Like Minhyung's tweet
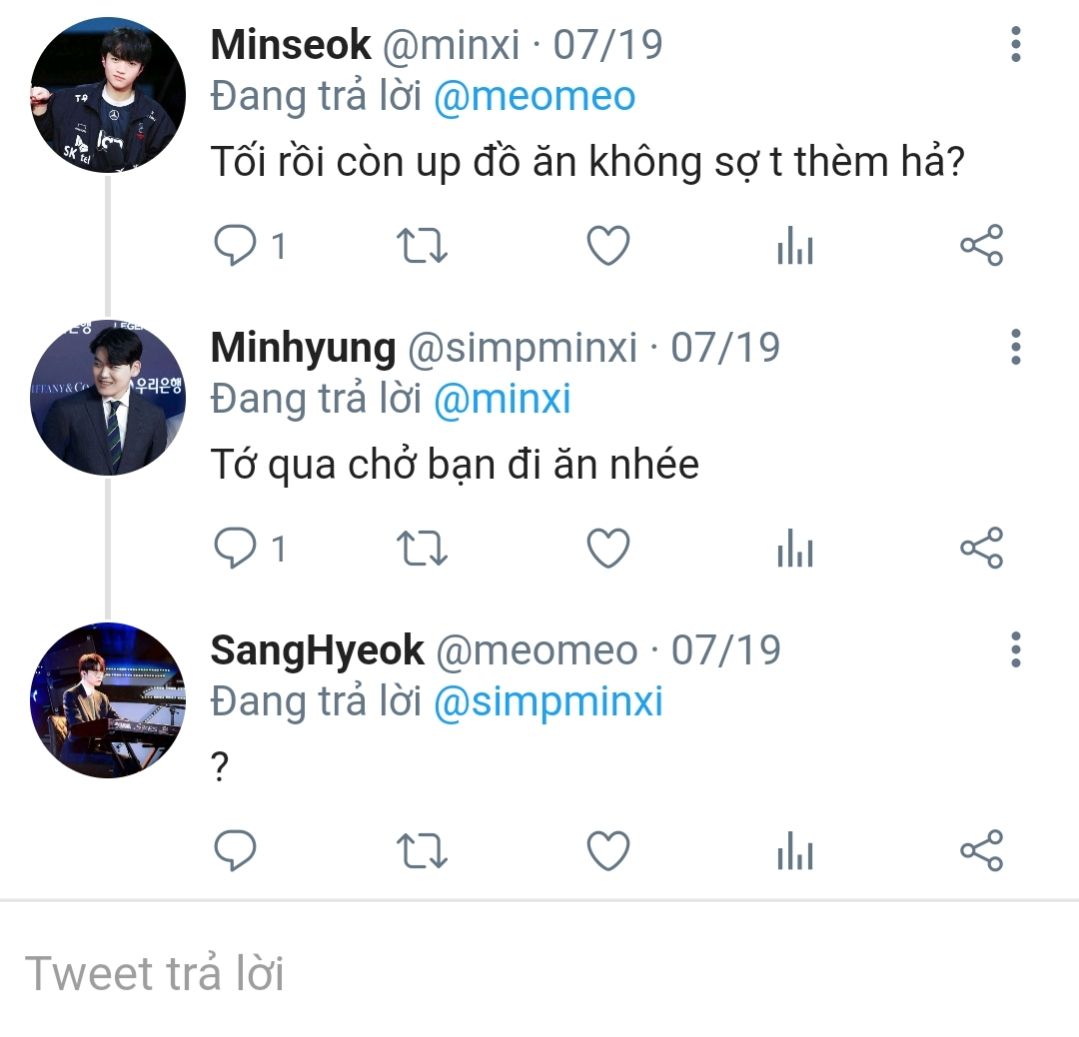1079x1037 pixels. (x=606, y=549)
